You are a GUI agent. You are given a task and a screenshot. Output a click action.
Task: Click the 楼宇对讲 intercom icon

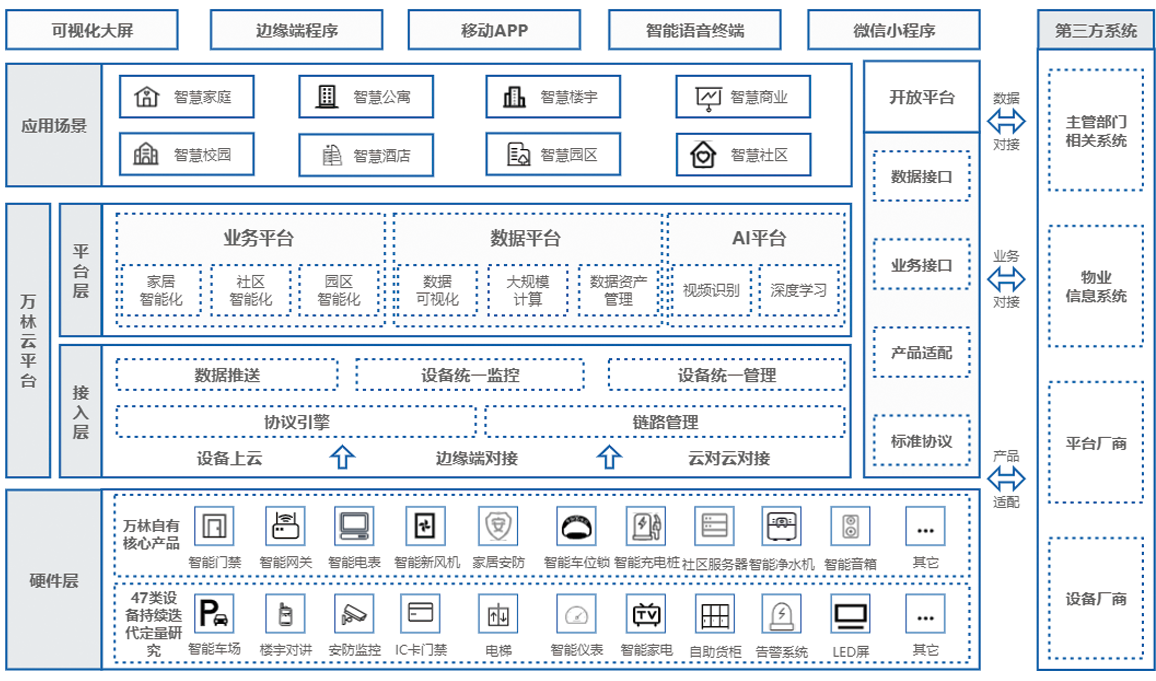coord(285,614)
